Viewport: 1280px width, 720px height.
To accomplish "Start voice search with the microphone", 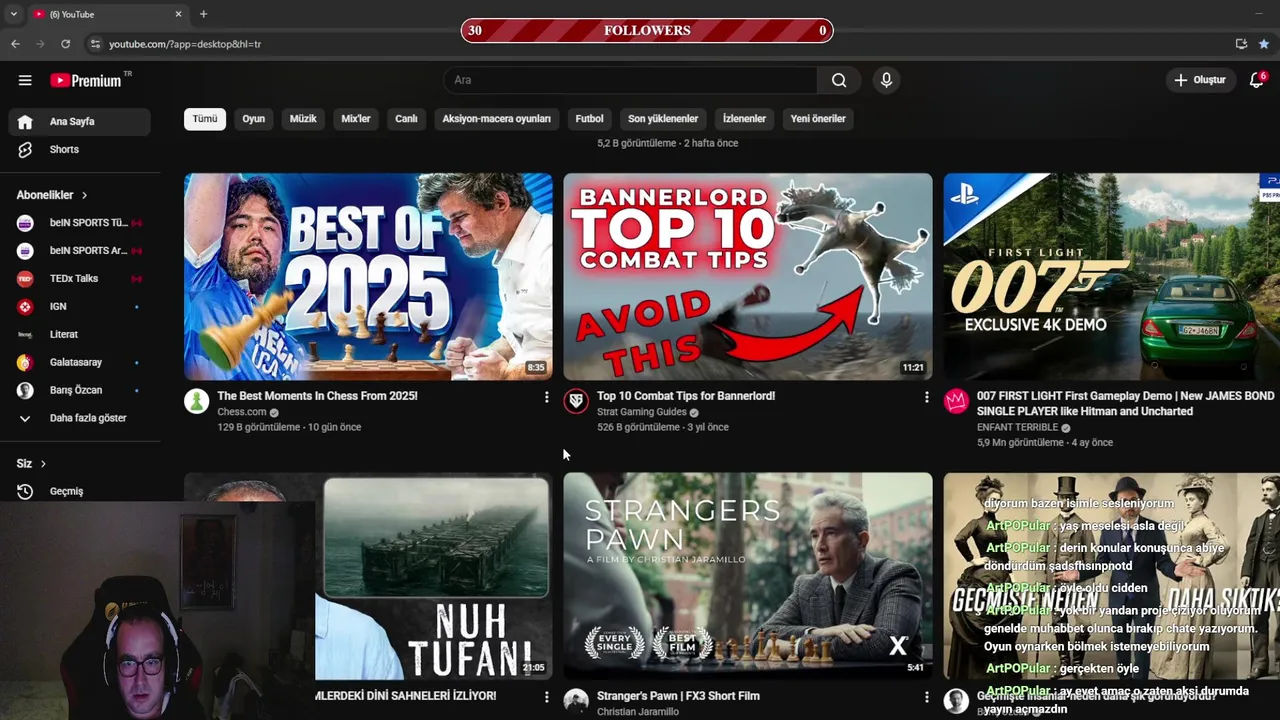I will (886, 80).
